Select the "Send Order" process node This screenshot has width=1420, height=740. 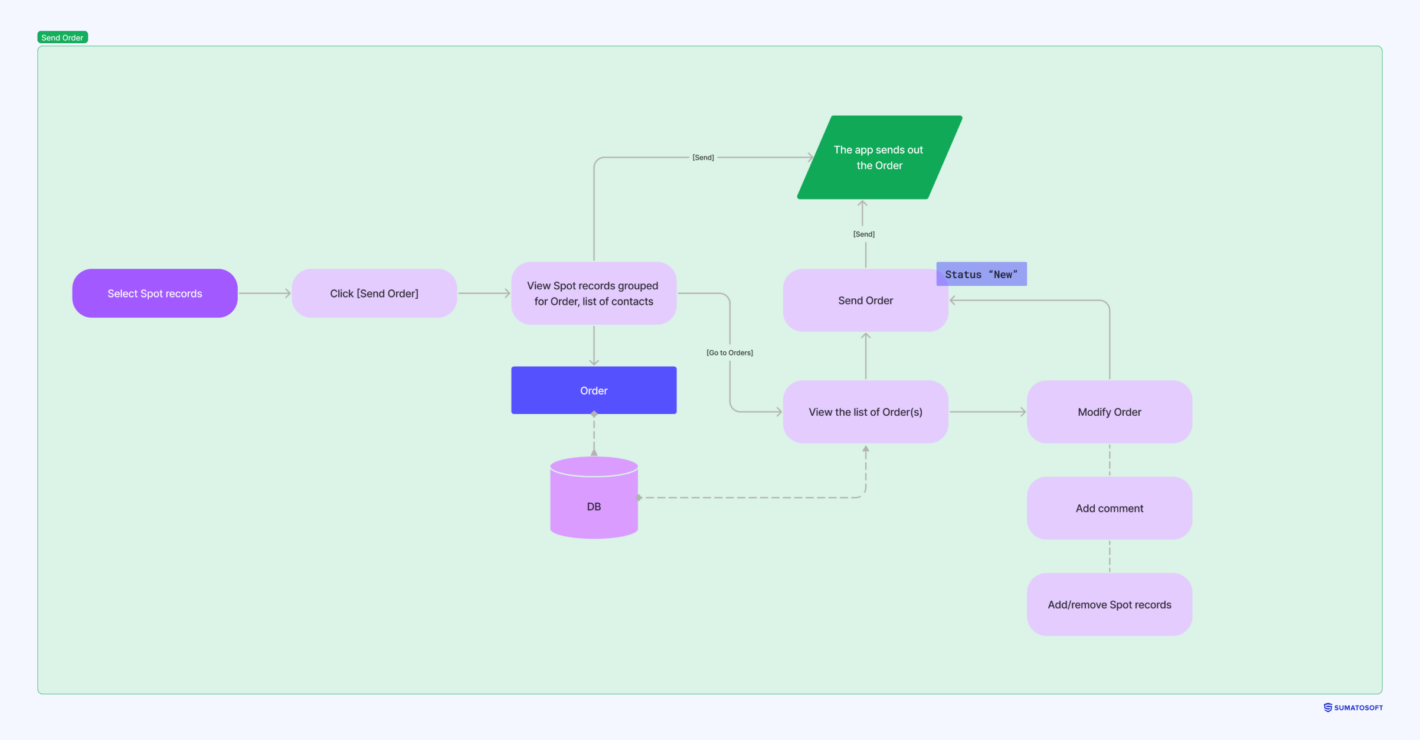click(865, 299)
